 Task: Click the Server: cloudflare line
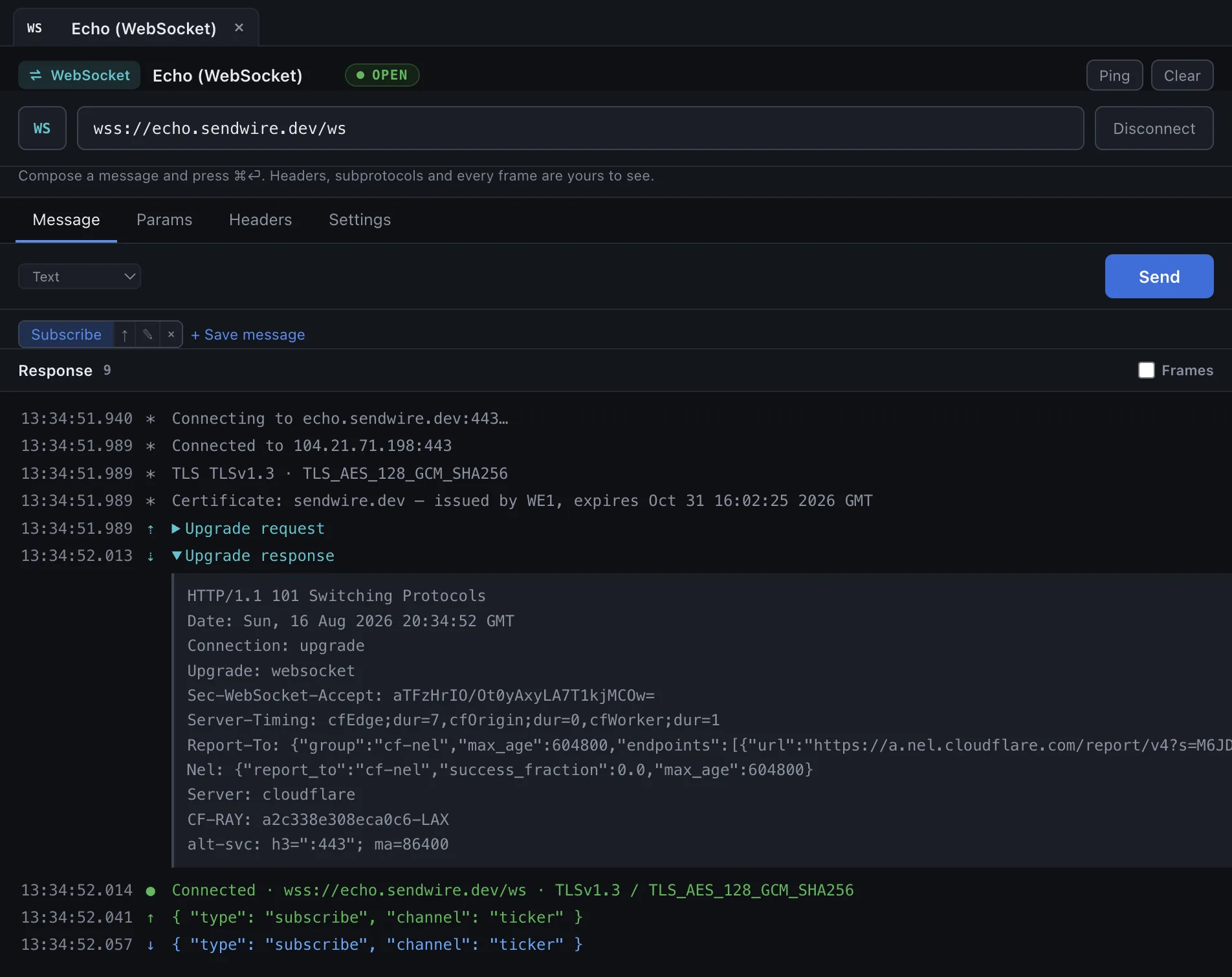tap(271, 795)
